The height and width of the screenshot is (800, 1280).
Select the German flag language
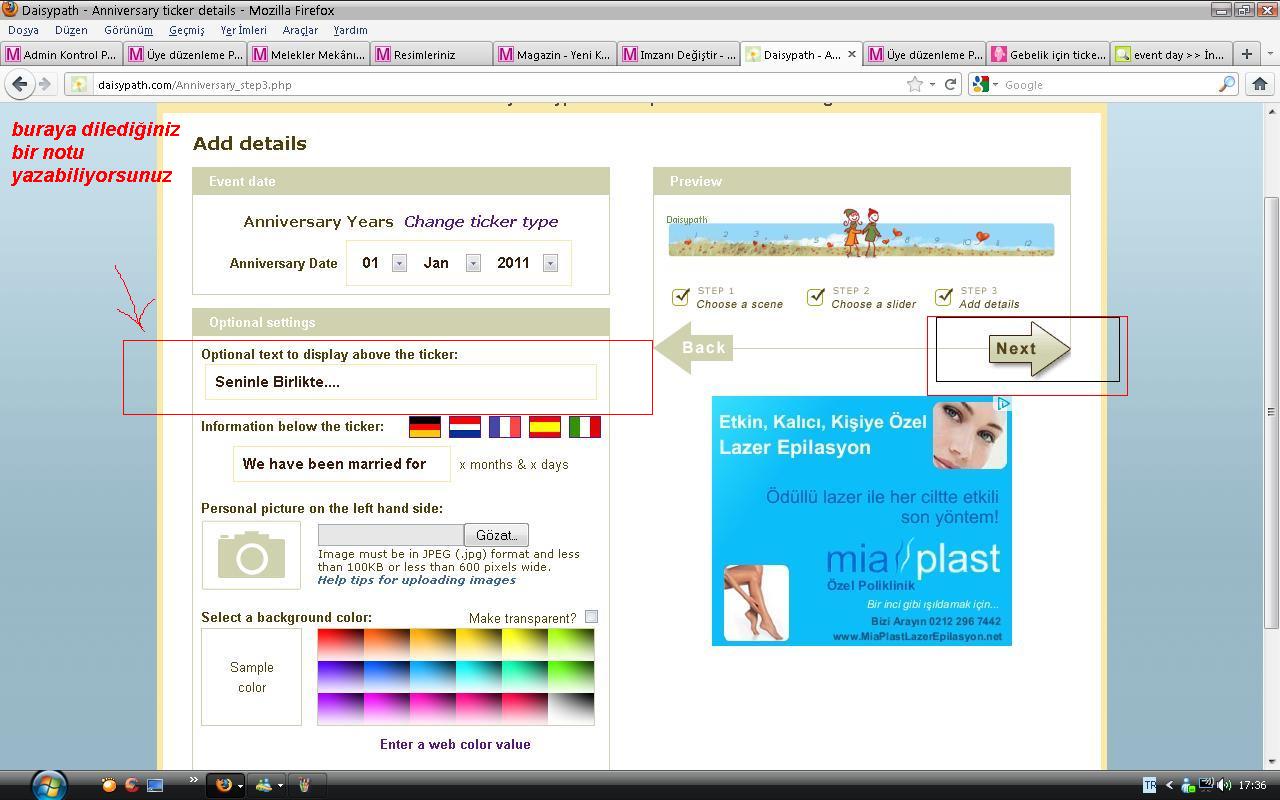tap(424, 427)
